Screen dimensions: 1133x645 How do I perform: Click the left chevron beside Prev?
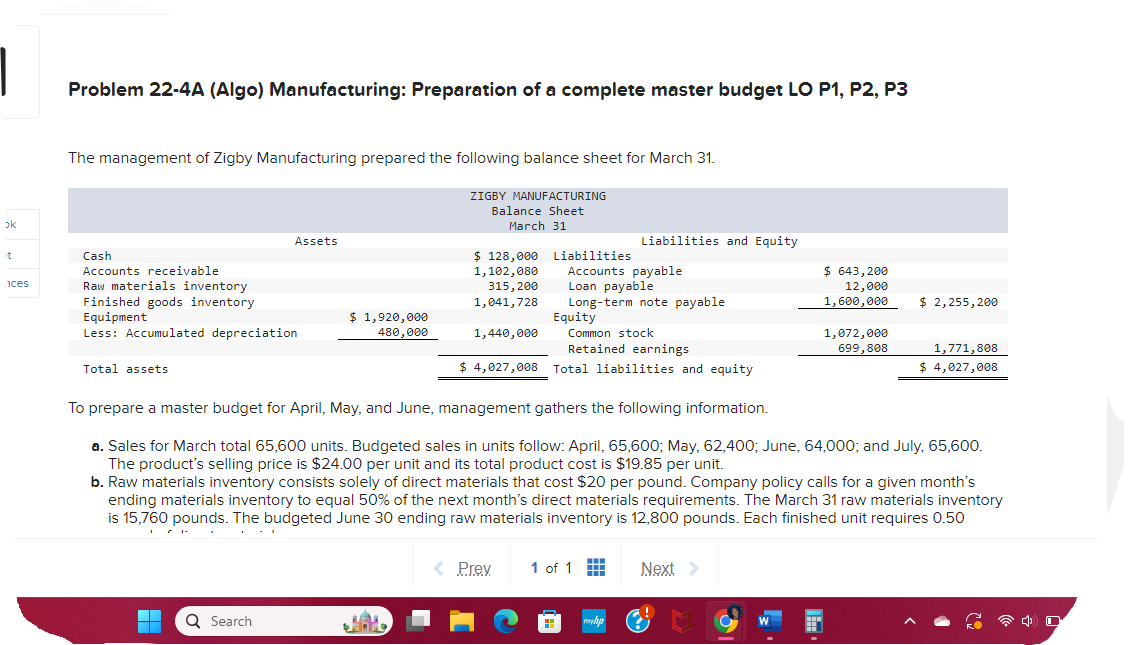coord(439,568)
